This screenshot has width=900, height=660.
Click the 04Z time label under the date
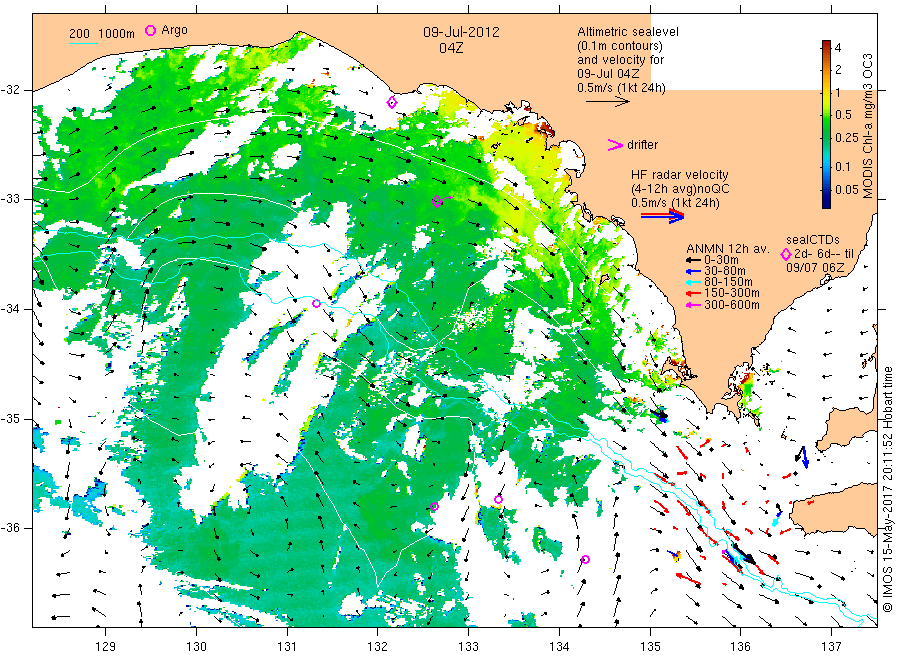[x=451, y=48]
